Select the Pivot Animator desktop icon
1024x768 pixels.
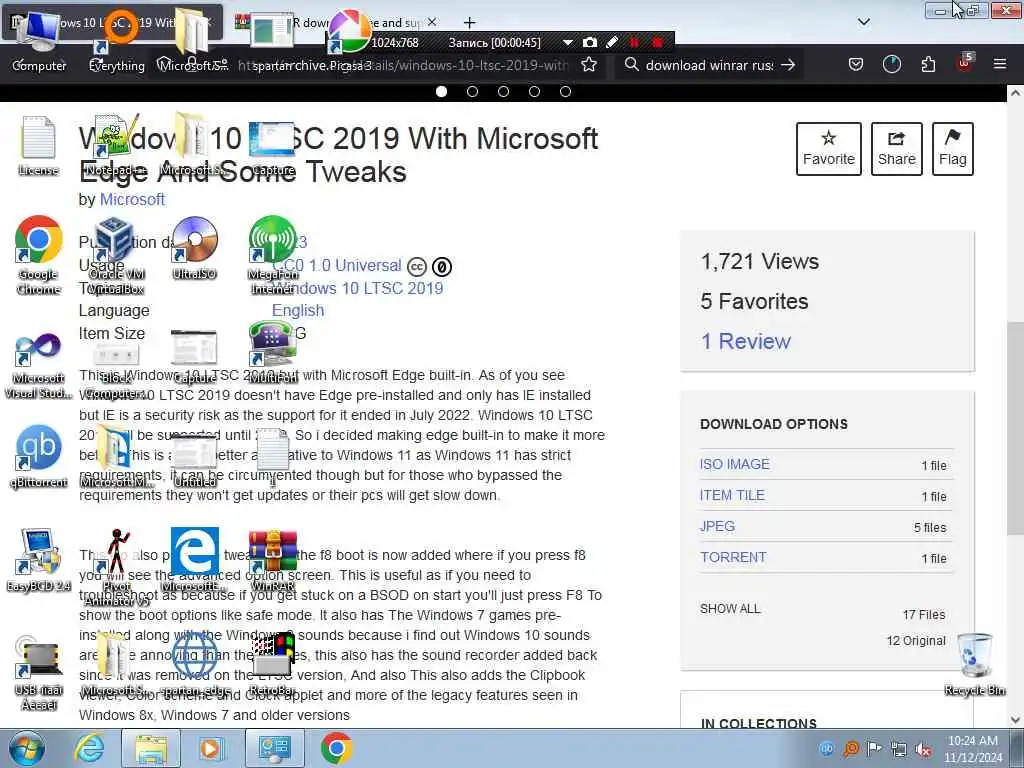116,567
